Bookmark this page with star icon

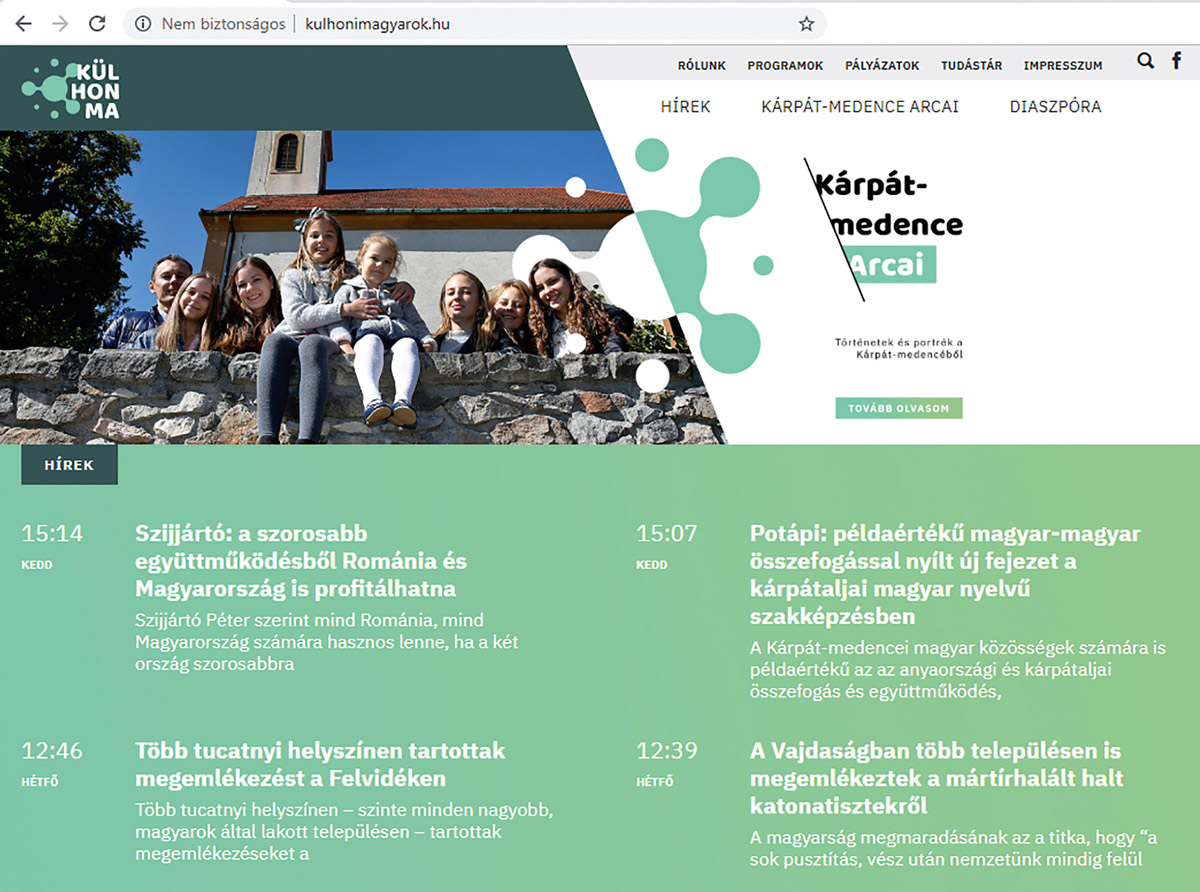(806, 24)
